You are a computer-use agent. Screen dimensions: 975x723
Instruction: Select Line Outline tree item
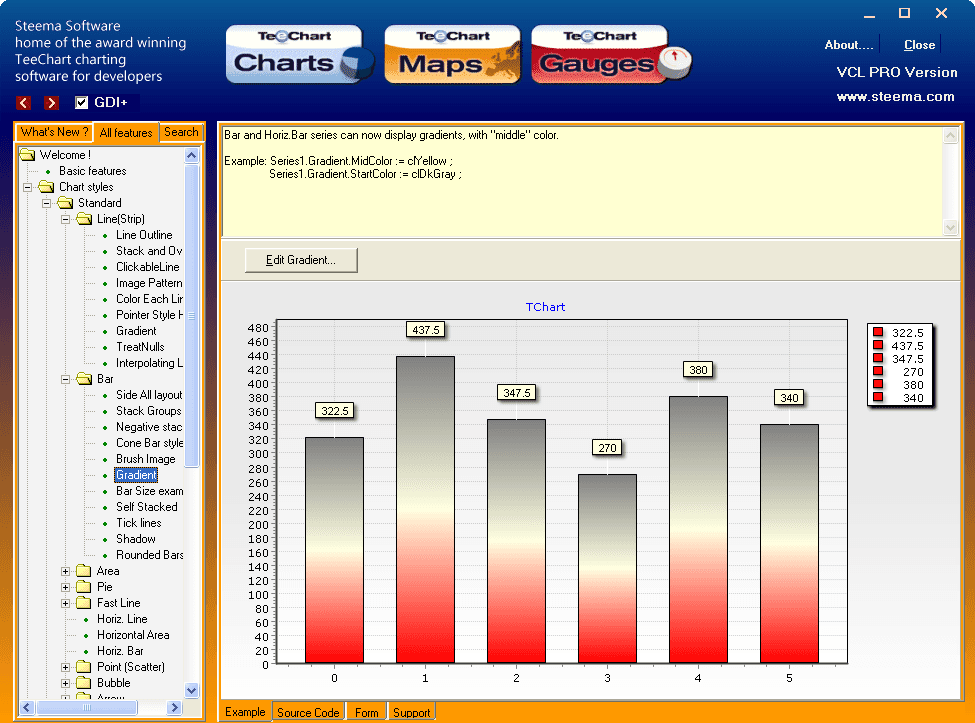coord(144,235)
